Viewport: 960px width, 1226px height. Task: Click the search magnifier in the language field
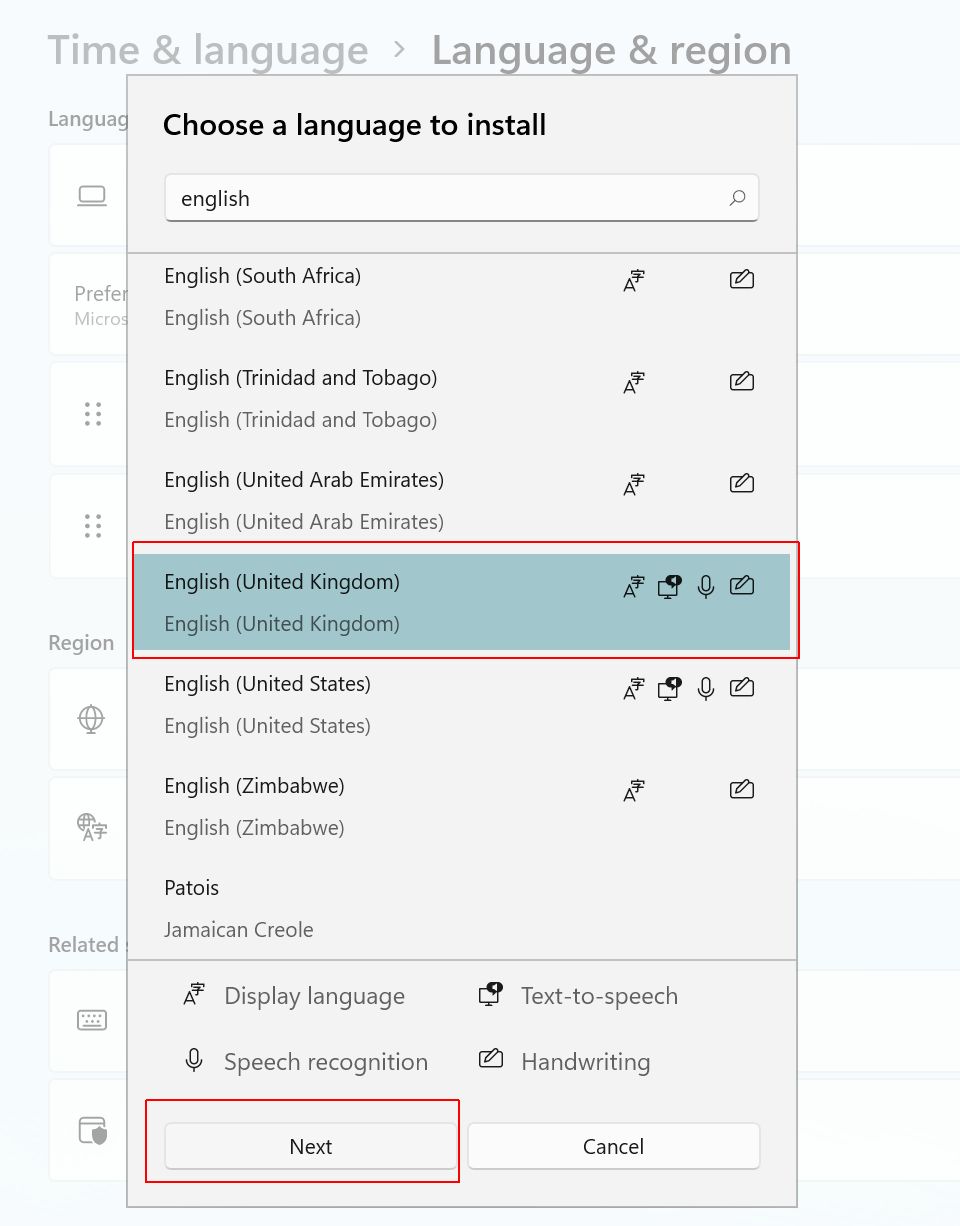[x=738, y=198]
